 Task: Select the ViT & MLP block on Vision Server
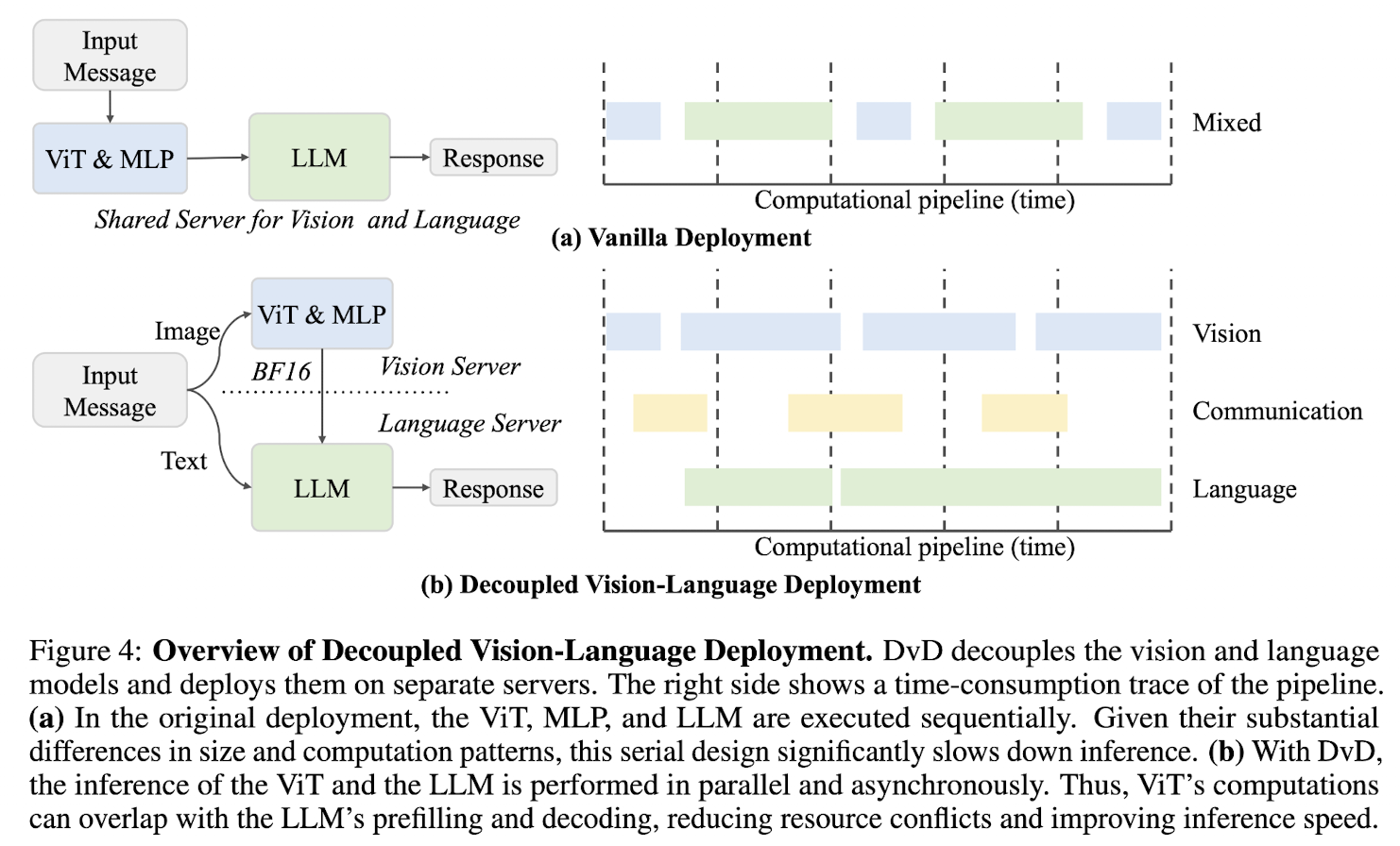click(x=322, y=314)
